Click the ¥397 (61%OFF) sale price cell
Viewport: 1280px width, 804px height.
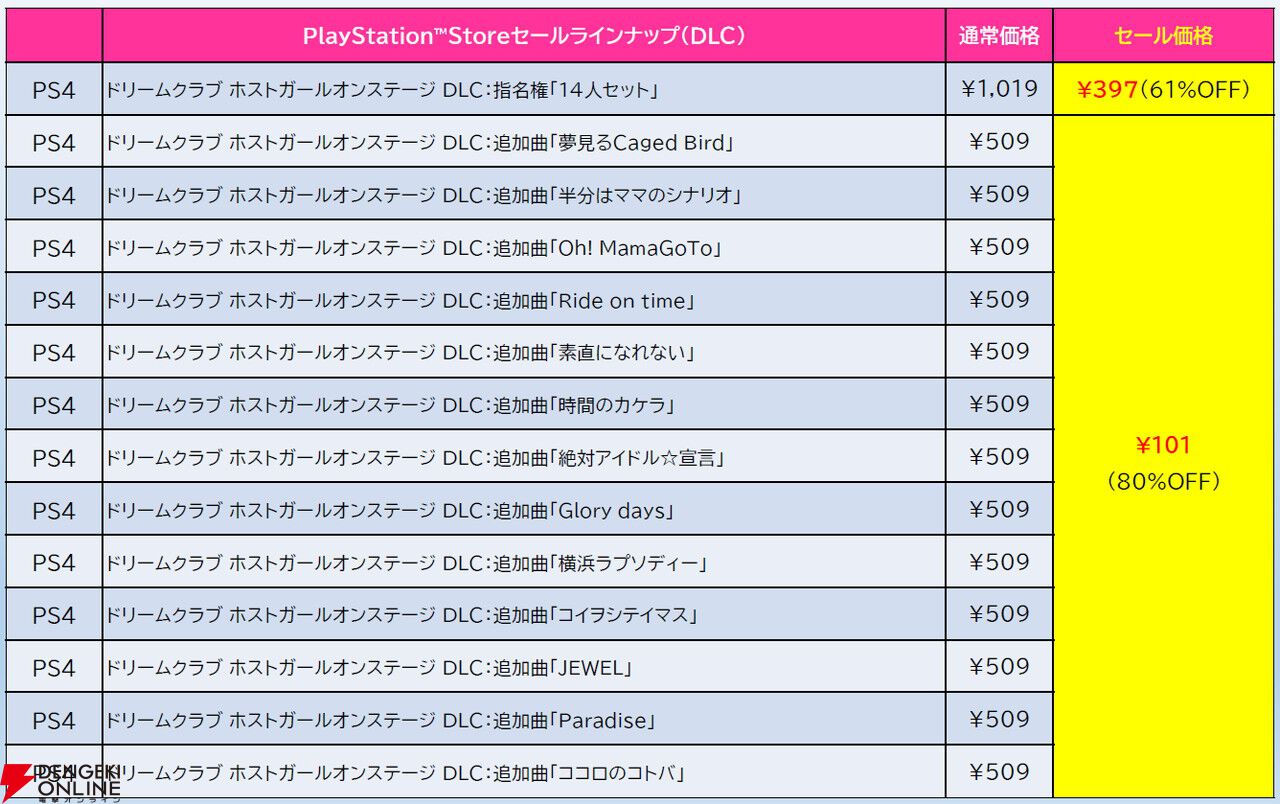point(1163,90)
